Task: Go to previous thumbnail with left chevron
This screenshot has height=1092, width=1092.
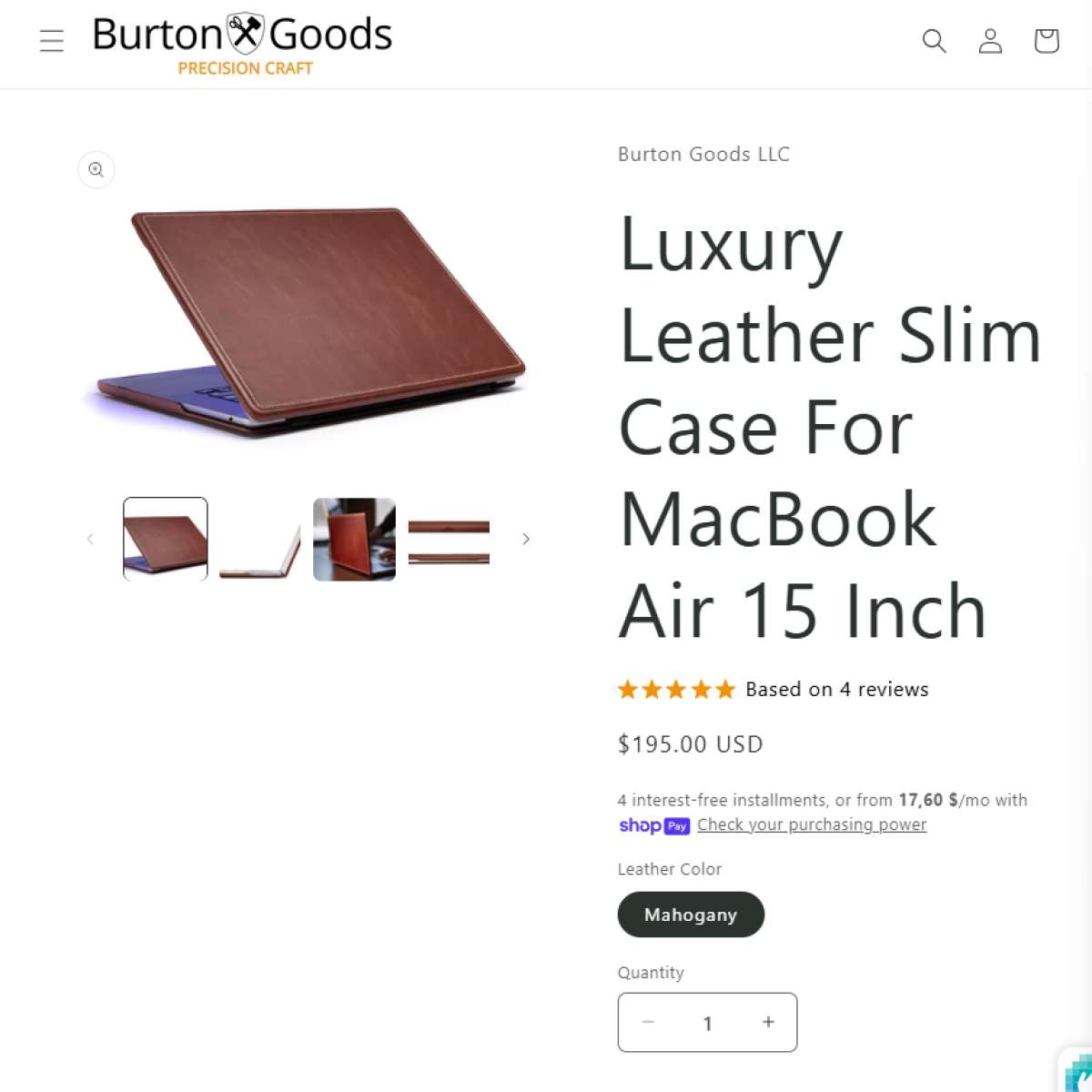Action: tap(90, 539)
